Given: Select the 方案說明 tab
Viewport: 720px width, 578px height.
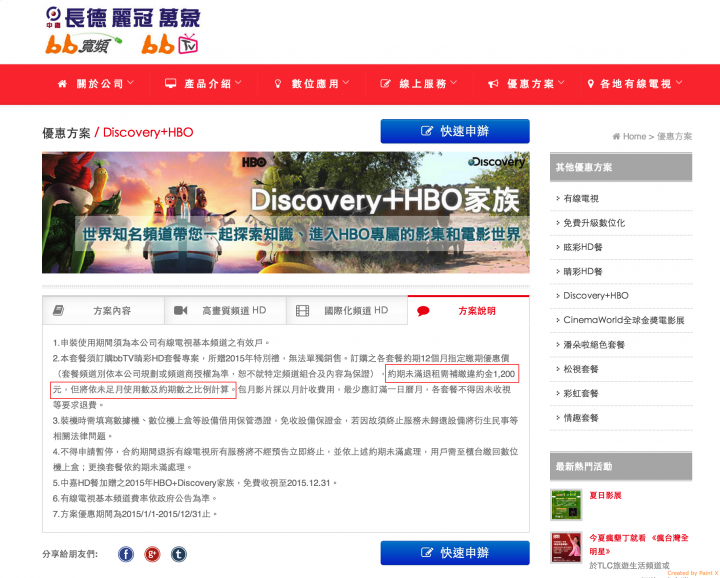Looking at the screenshot, I should coord(468,311).
